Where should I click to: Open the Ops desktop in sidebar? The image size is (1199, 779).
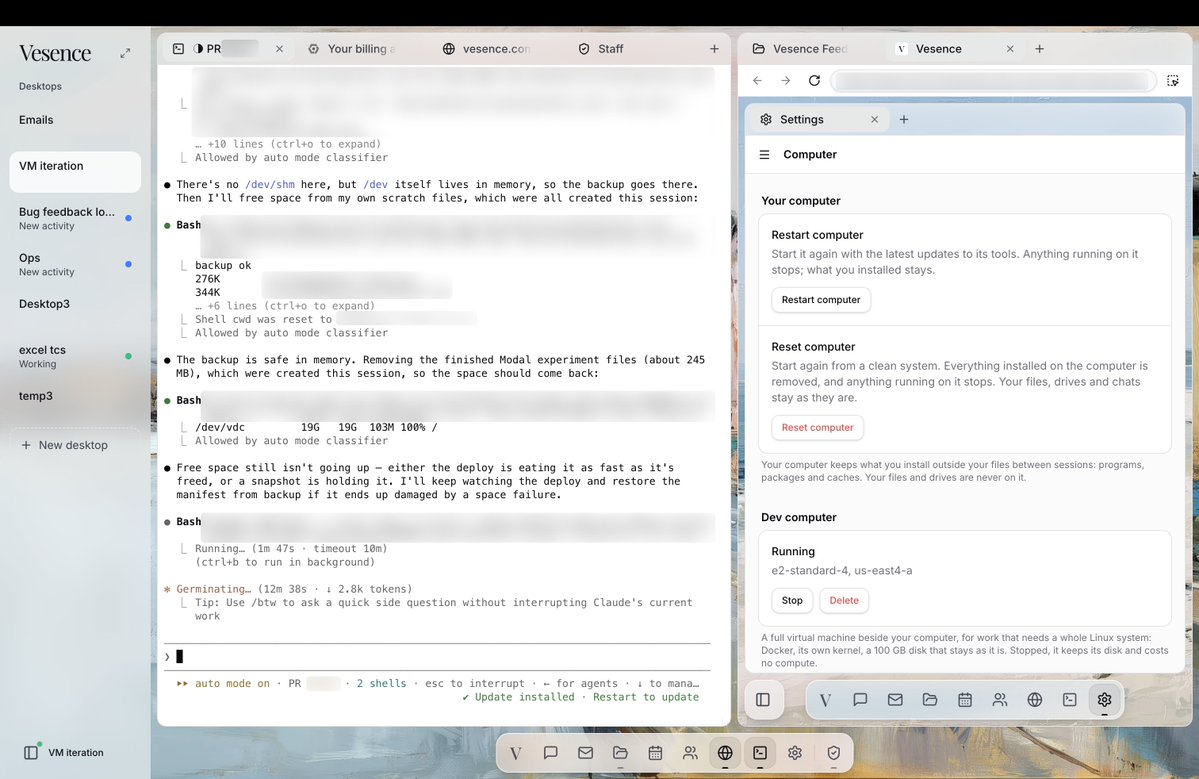tap(75, 264)
